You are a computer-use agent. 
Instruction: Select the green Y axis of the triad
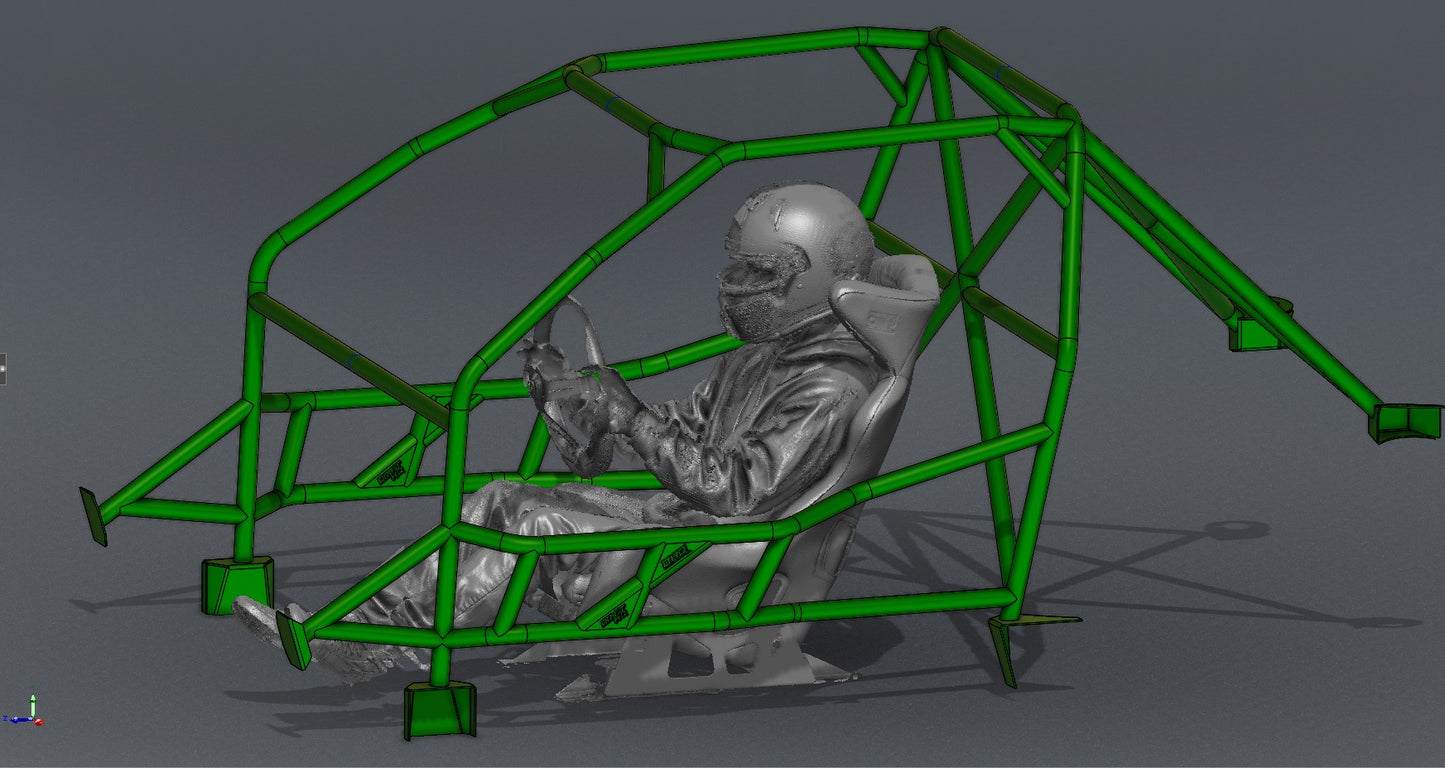tap(33, 704)
